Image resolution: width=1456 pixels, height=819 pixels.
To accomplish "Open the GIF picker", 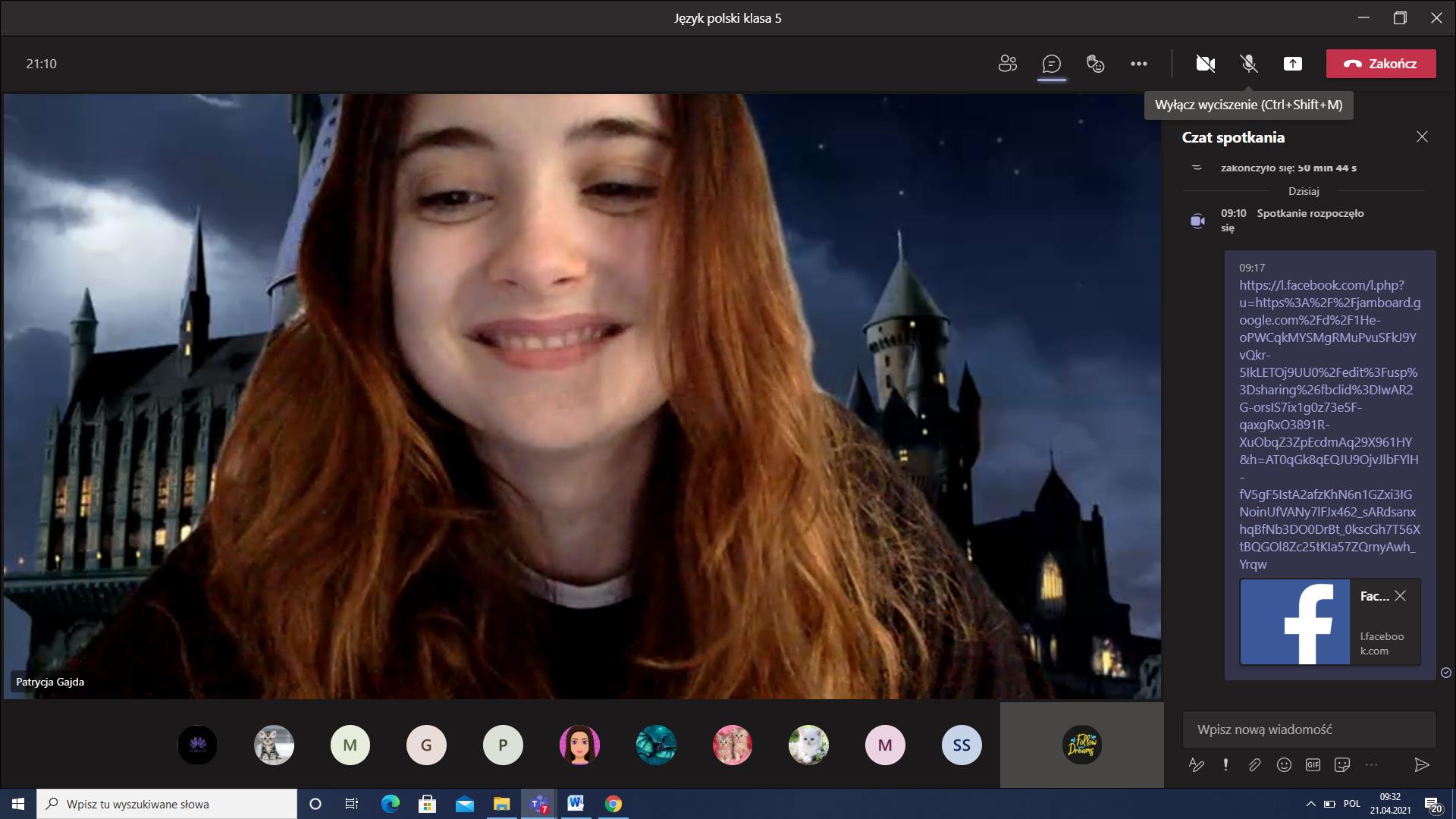I will [x=1313, y=765].
